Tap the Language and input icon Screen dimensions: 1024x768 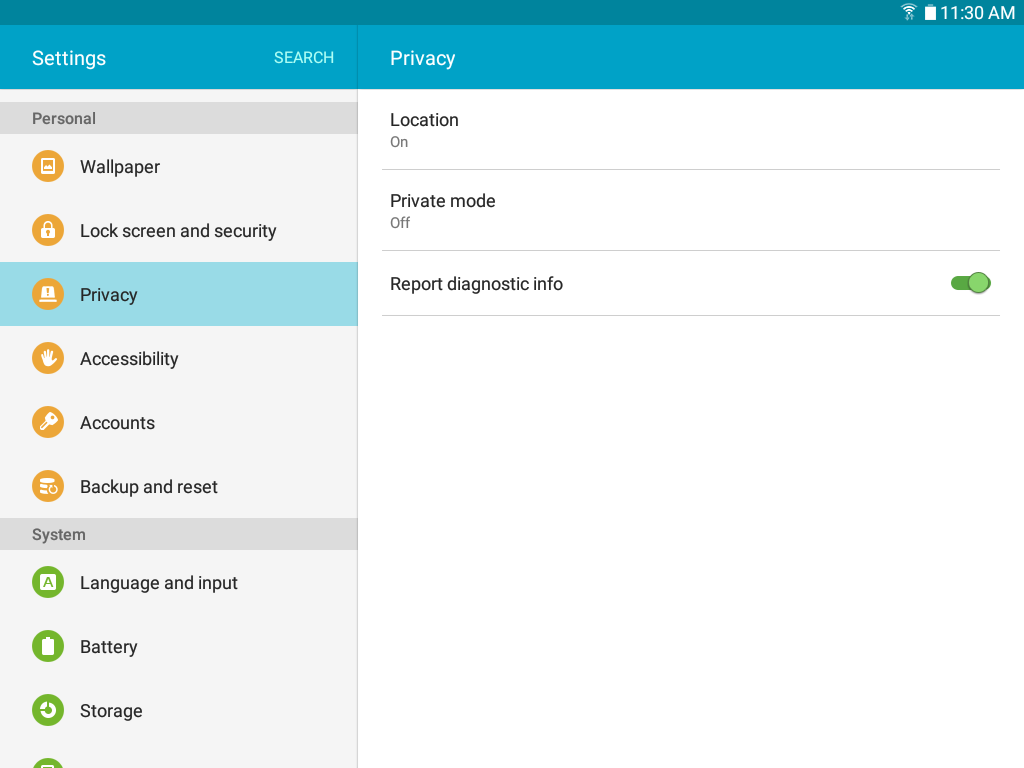[x=48, y=582]
